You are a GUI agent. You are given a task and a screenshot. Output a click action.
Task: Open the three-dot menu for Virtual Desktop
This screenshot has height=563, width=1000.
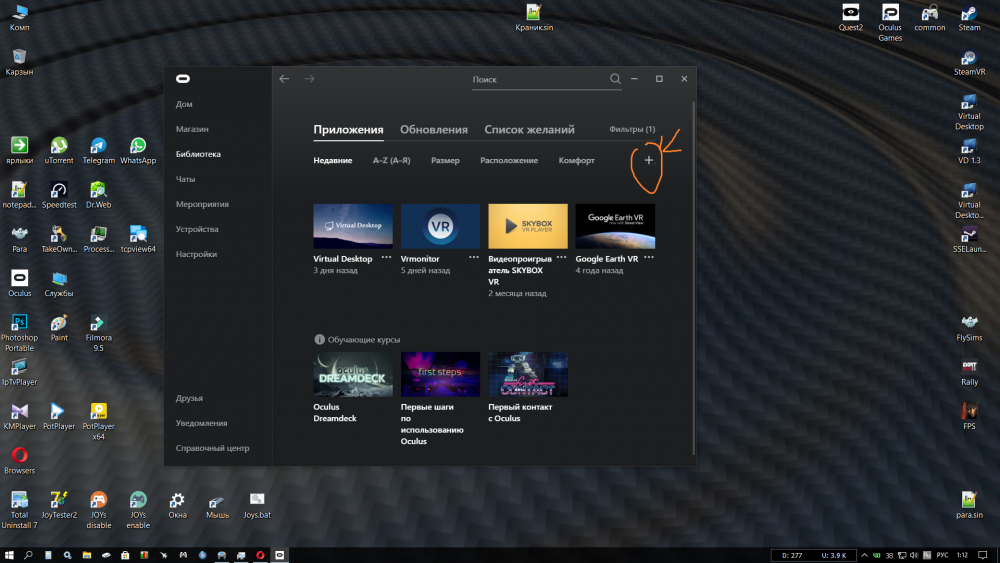click(x=386, y=258)
